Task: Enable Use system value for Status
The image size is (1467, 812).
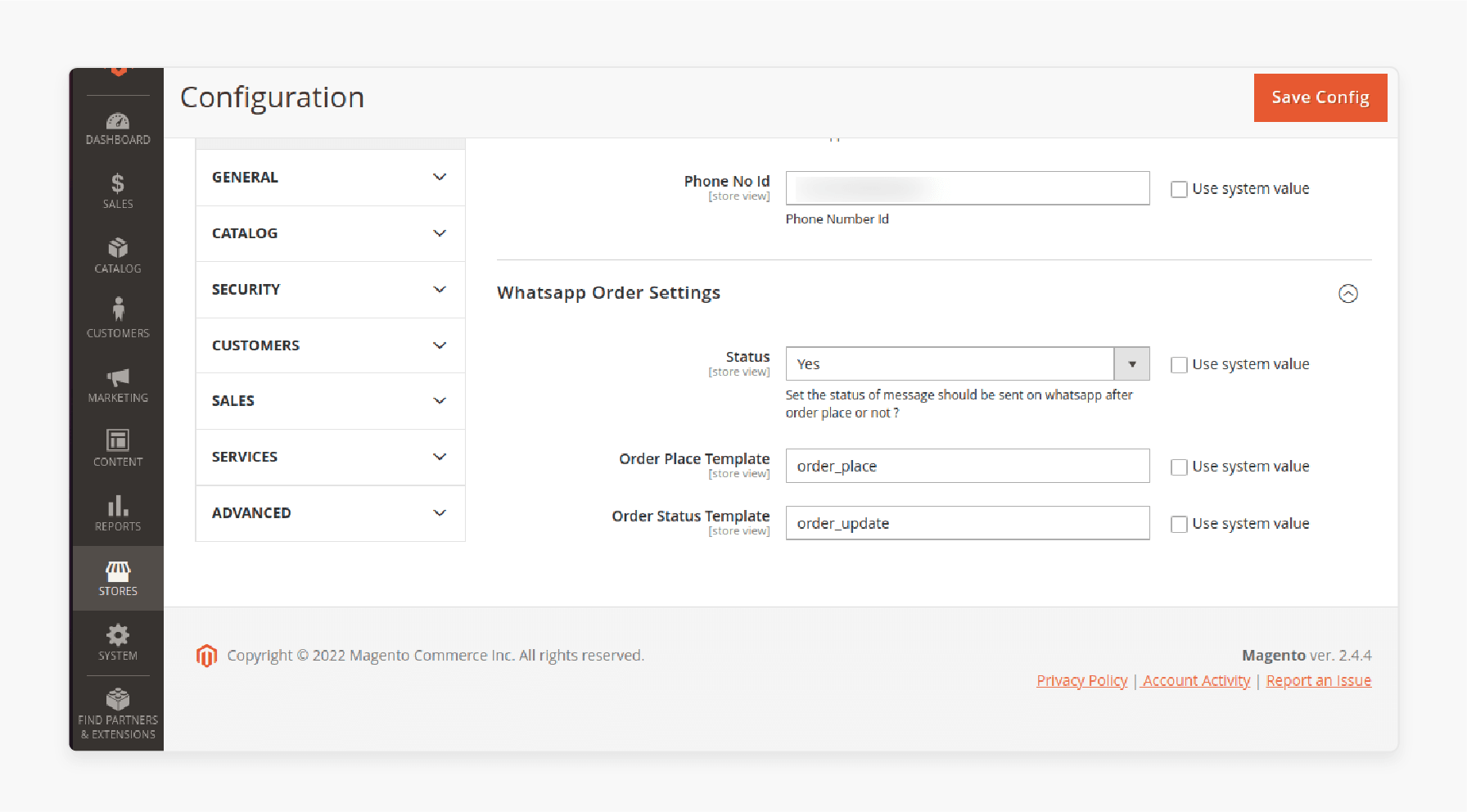Action: [1179, 364]
